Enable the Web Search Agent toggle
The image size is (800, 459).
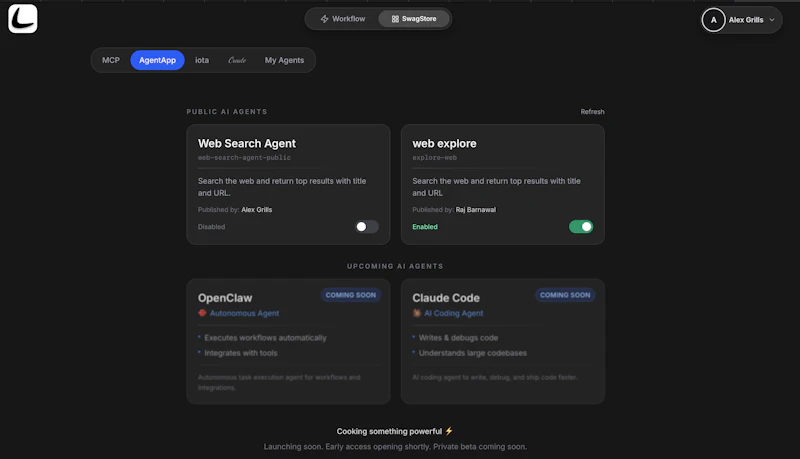(367, 226)
